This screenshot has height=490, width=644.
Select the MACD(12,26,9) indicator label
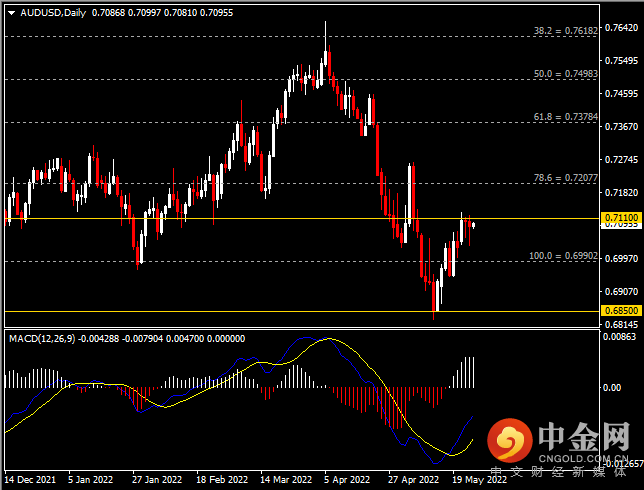(42, 339)
